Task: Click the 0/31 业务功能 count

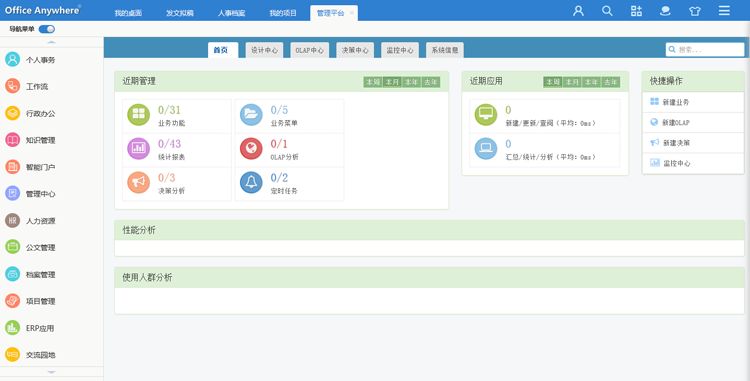Action: pyautogui.click(x=169, y=110)
